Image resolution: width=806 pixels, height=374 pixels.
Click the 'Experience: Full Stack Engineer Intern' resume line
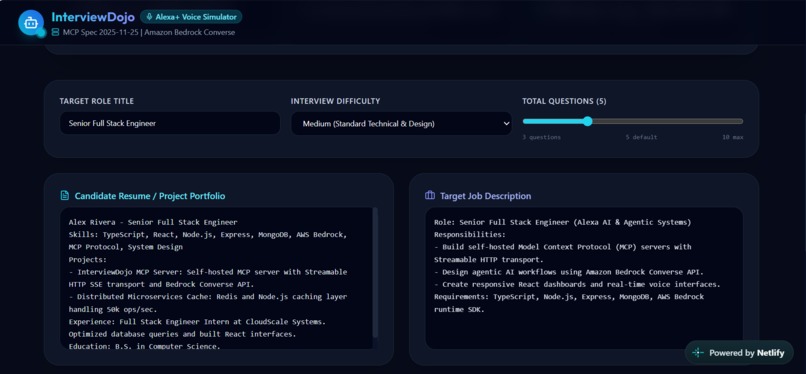tap(197, 322)
